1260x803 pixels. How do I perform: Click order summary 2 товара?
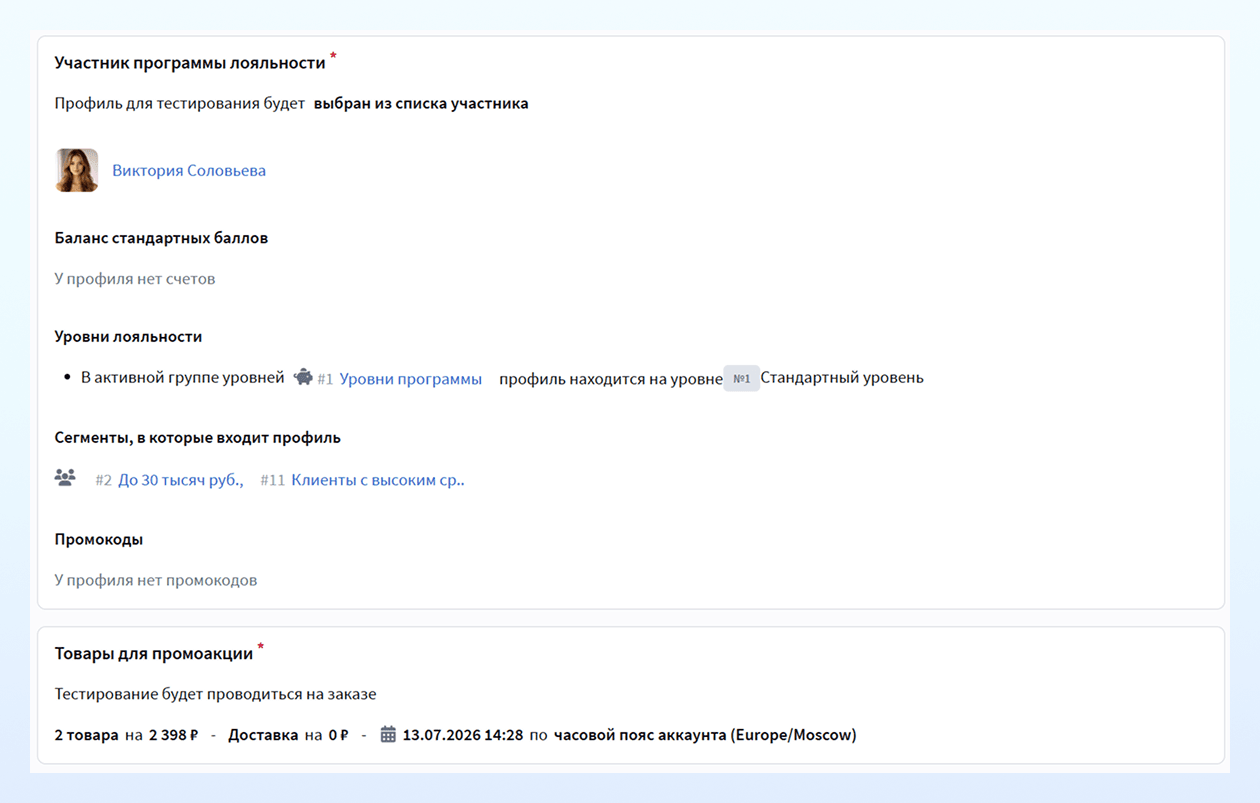click(x=86, y=735)
